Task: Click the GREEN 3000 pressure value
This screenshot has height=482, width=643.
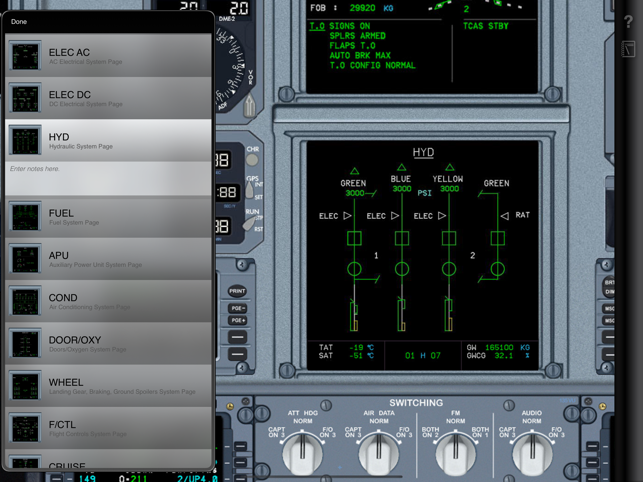Action: point(355,193)
